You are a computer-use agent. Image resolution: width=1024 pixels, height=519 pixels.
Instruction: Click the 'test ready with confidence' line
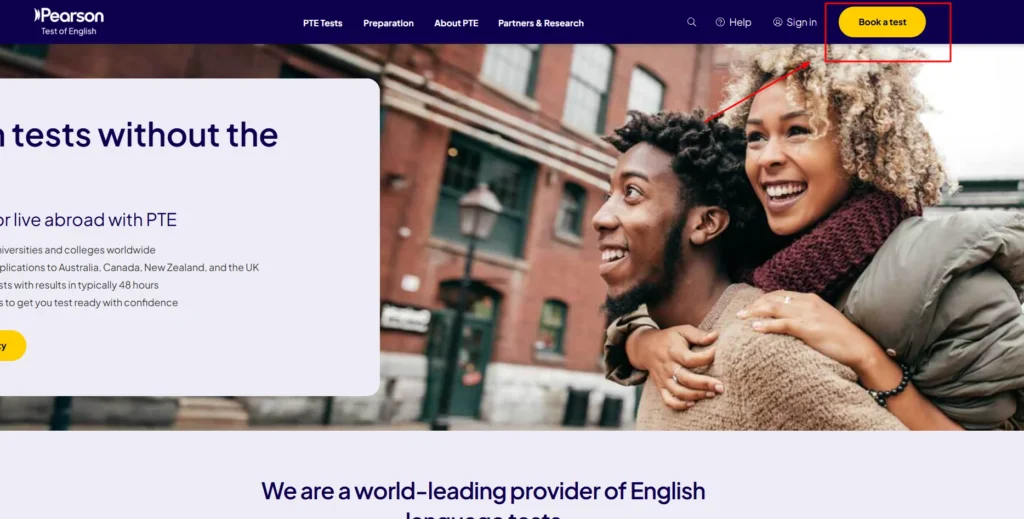click(x=89, y=303)
